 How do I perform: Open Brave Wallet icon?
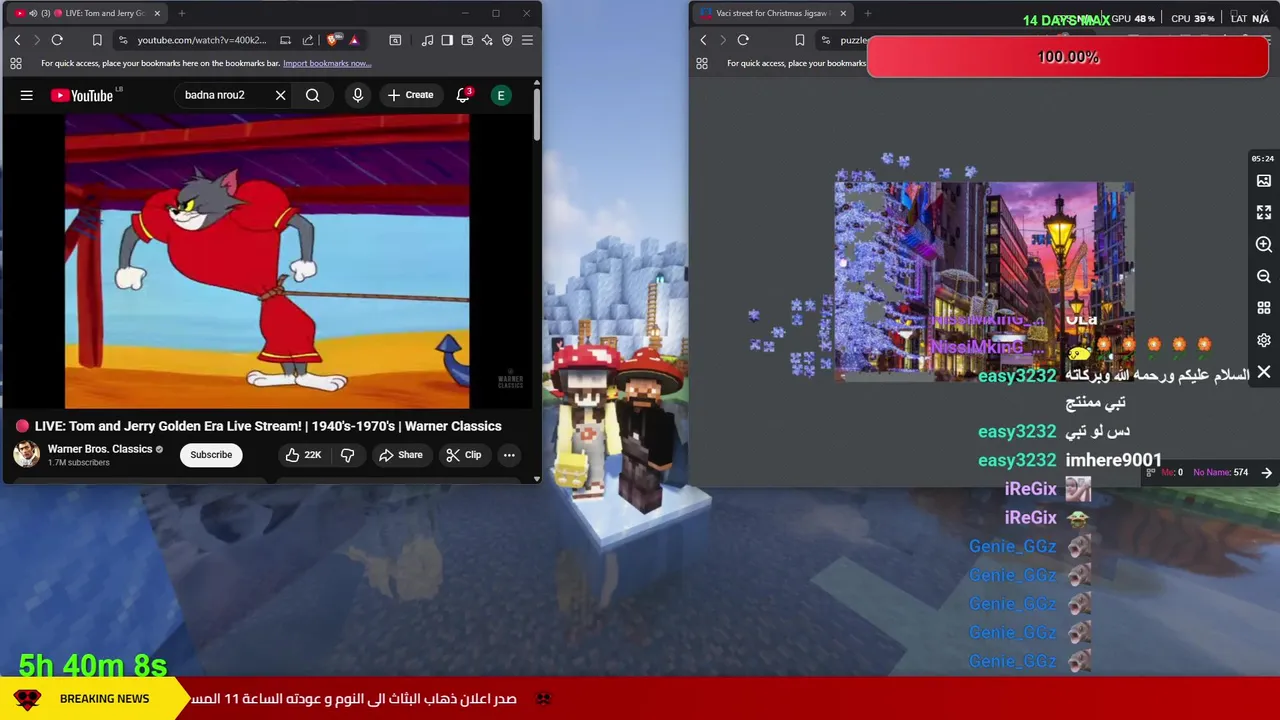(467, 40)
